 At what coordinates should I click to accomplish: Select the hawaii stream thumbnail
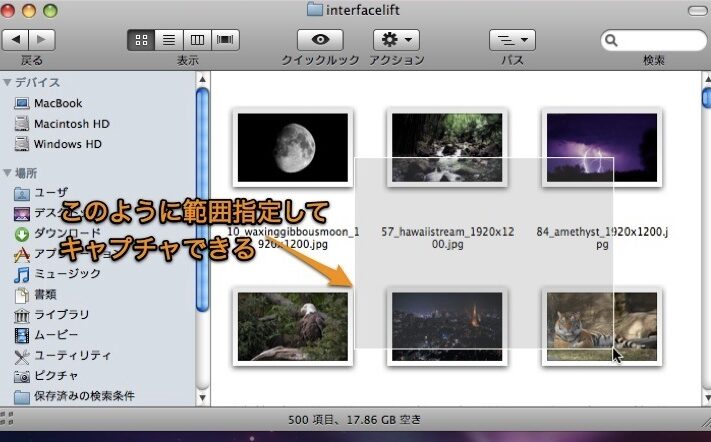pos(447,147)
